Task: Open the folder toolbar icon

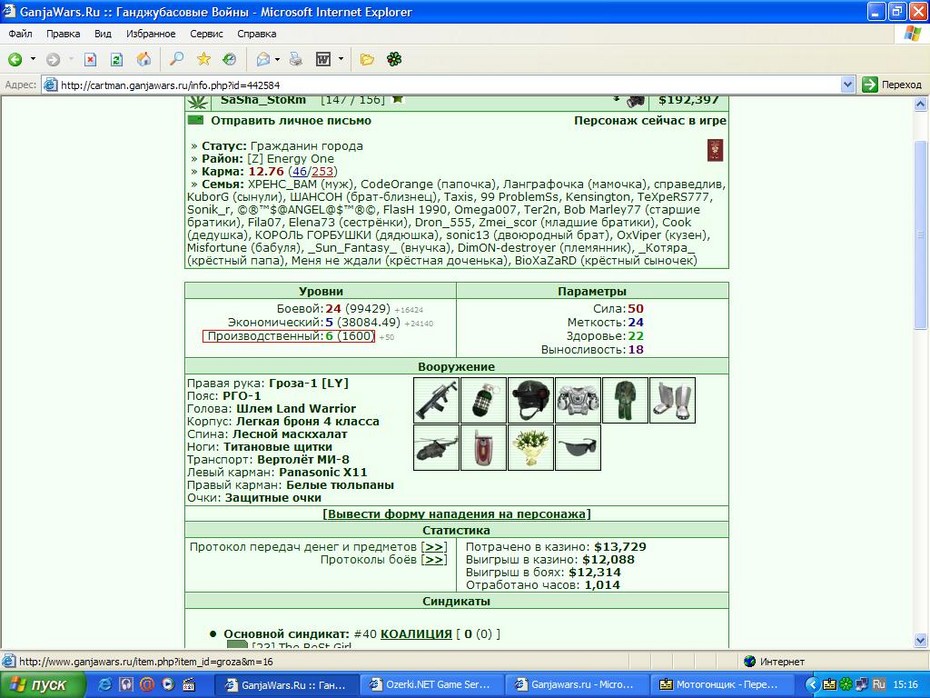Action: coord(367,59)
